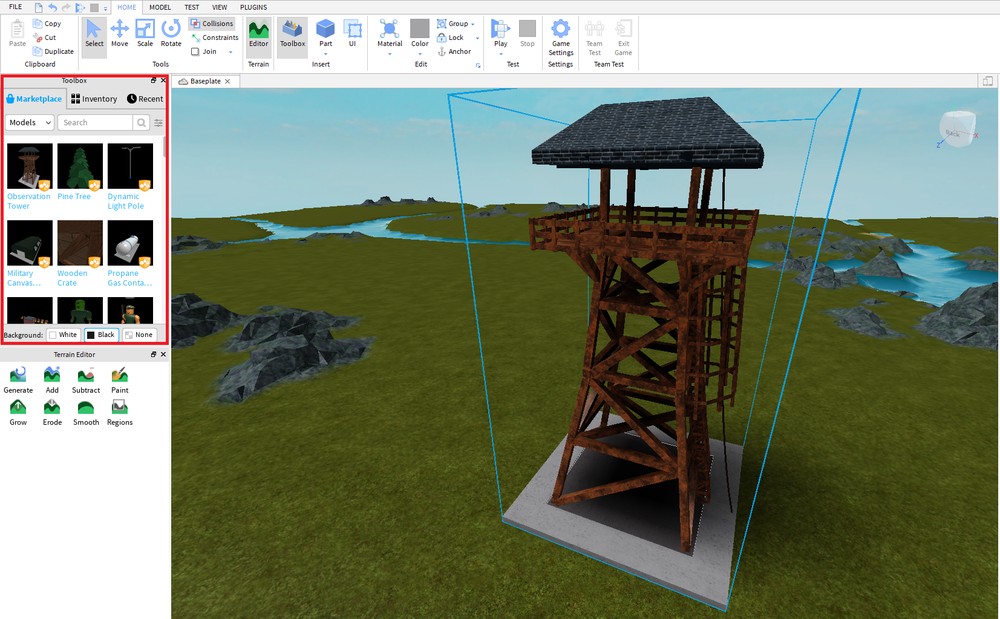Click the Toolbox search field

tap(95, 121)
